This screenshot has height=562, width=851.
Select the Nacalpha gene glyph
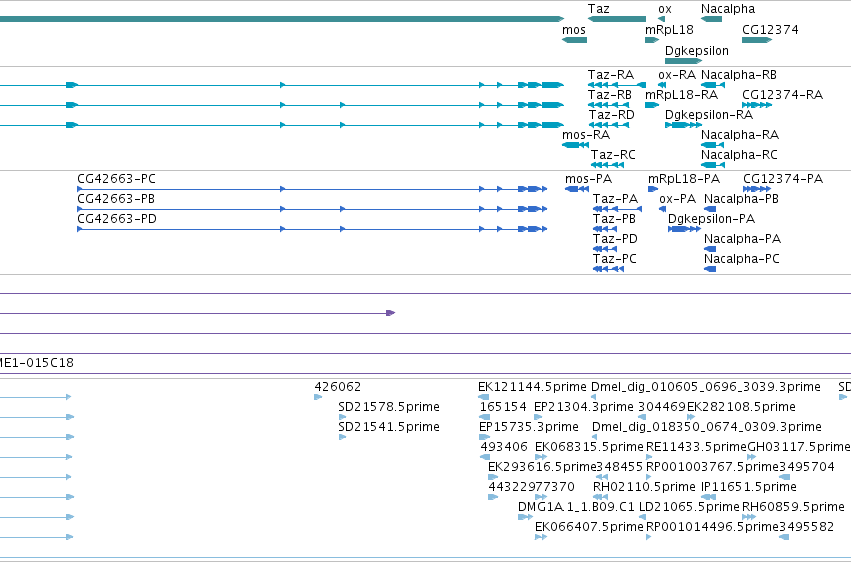712,19
